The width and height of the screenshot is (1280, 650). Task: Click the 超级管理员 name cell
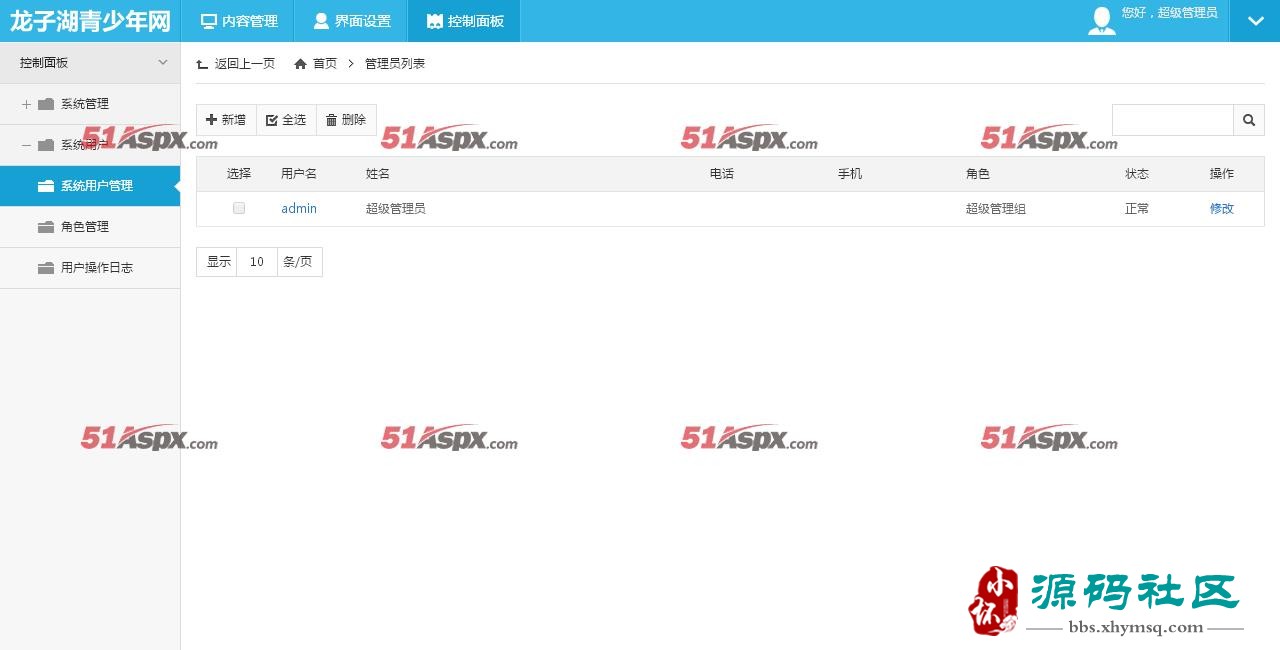(396, 208)
